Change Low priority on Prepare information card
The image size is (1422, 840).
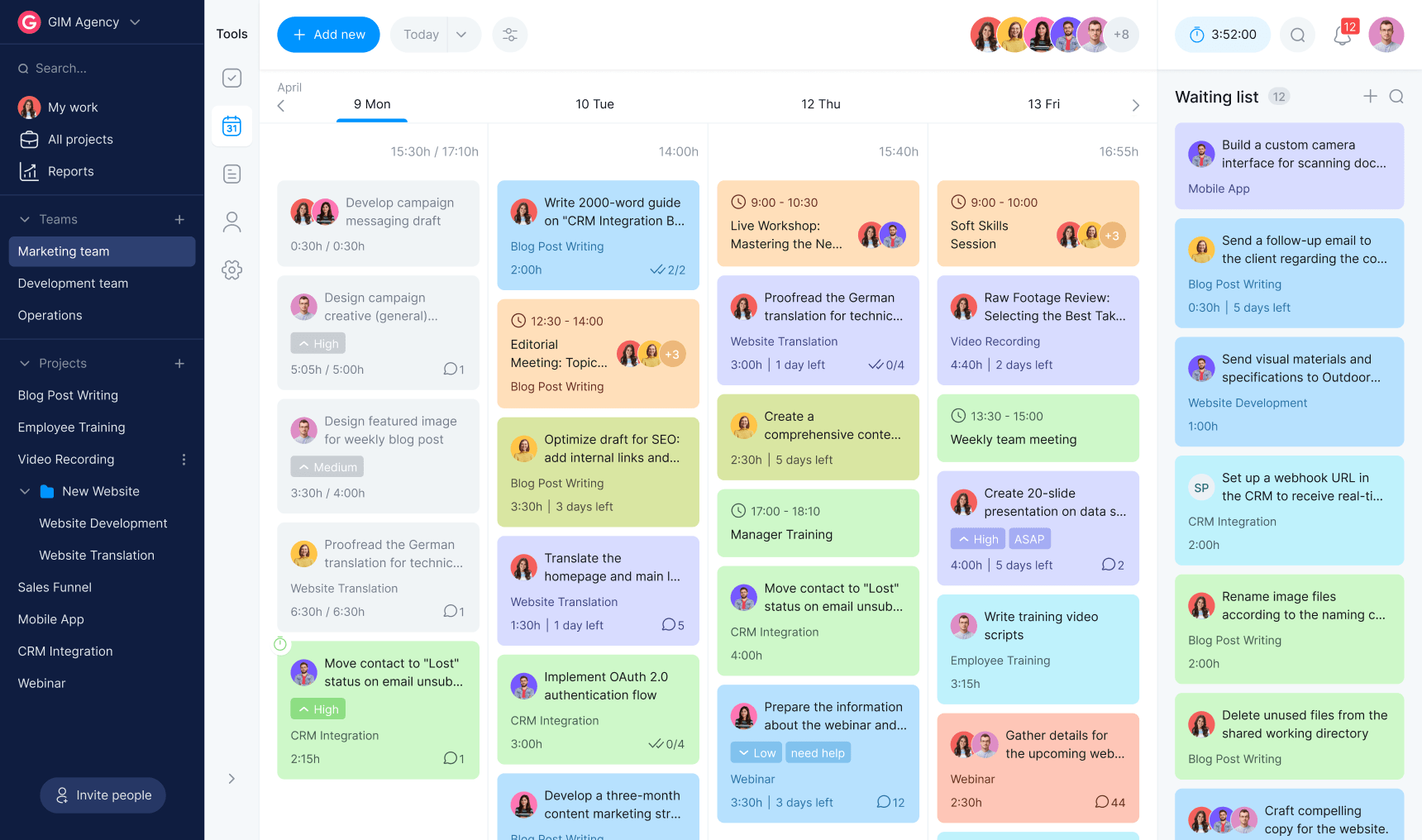point(756,752)
